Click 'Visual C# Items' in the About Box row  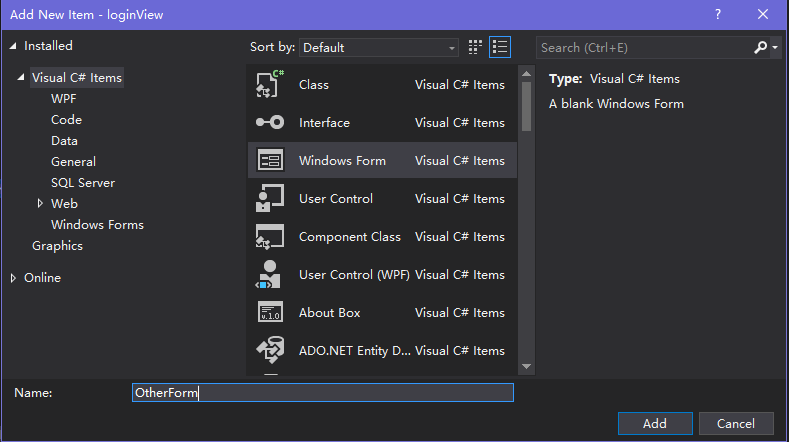[460, 313]
